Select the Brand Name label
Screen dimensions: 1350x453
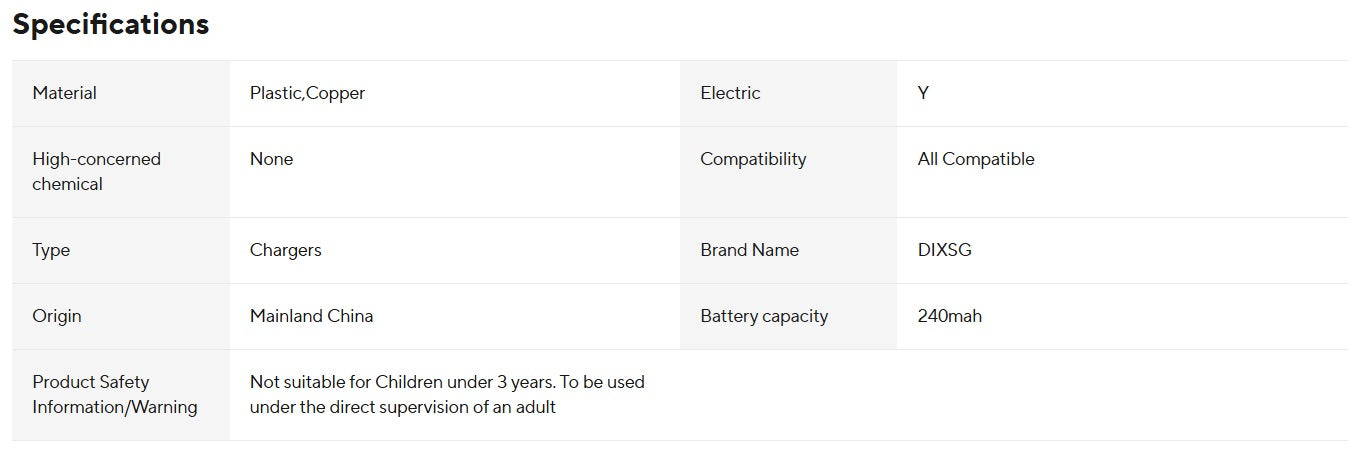(x=750, y=250)
